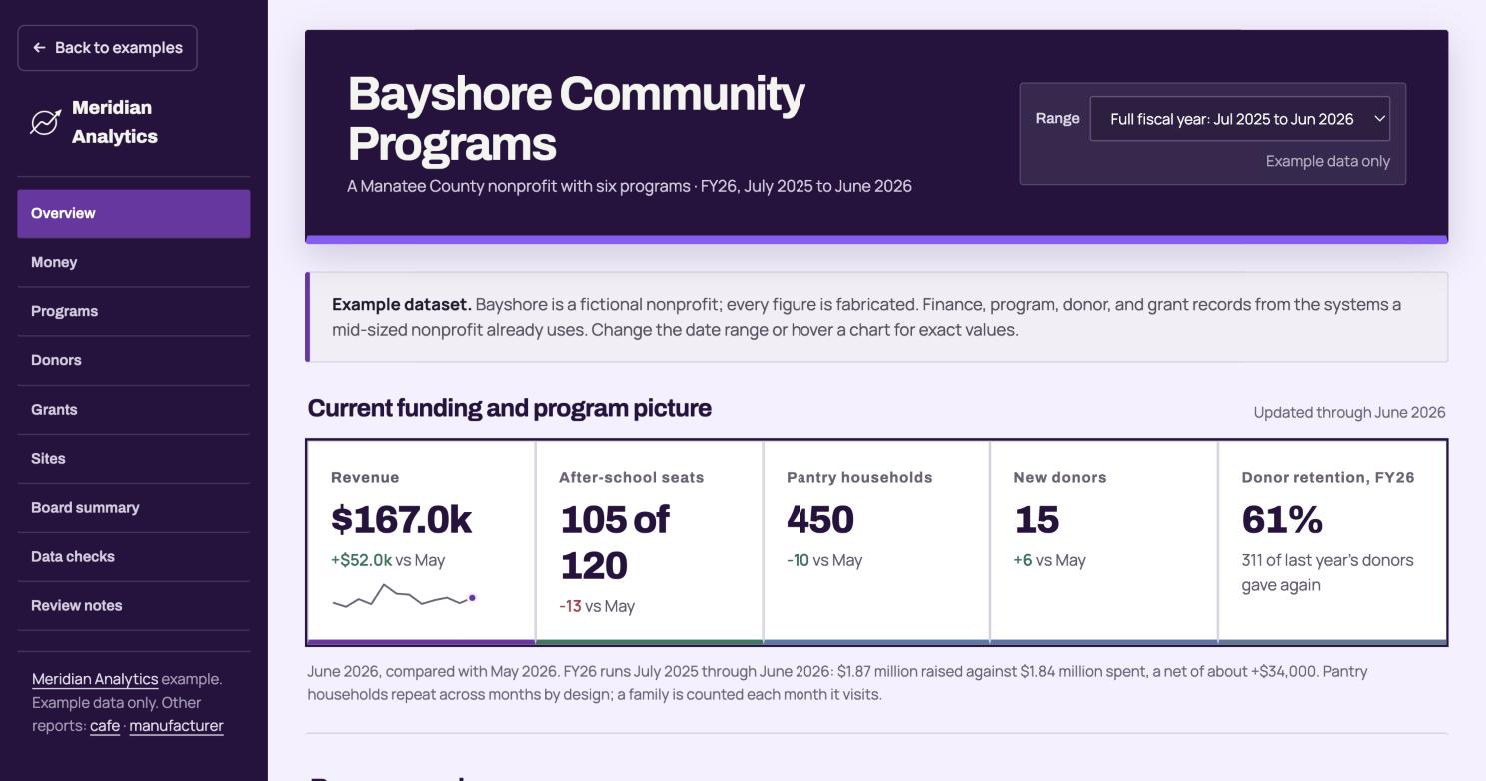1486x781 pixels.
Task: Follow the Meridian Analytics footer link
Action: point(95,679)
